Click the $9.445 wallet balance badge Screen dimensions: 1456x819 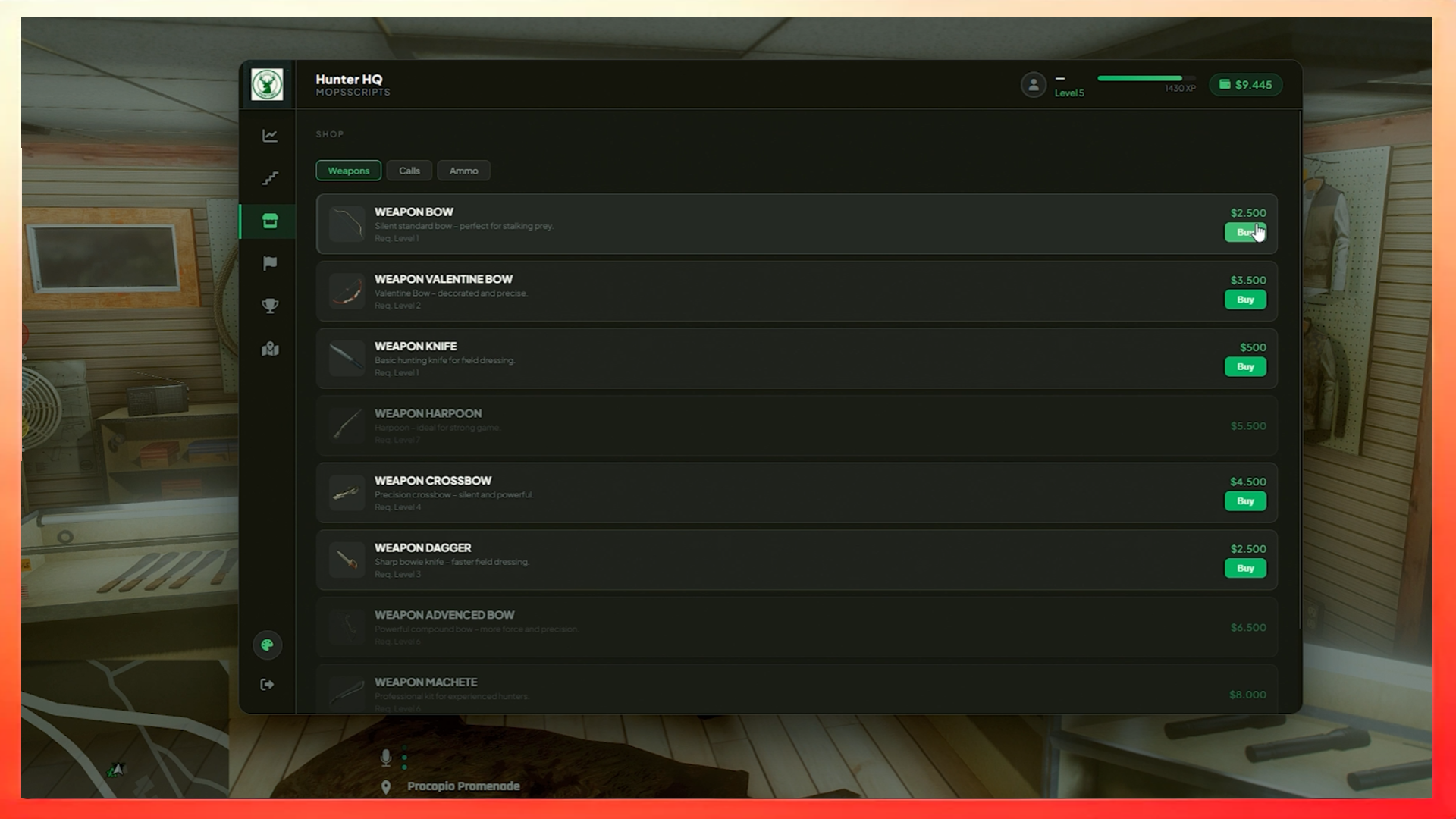1246,85
